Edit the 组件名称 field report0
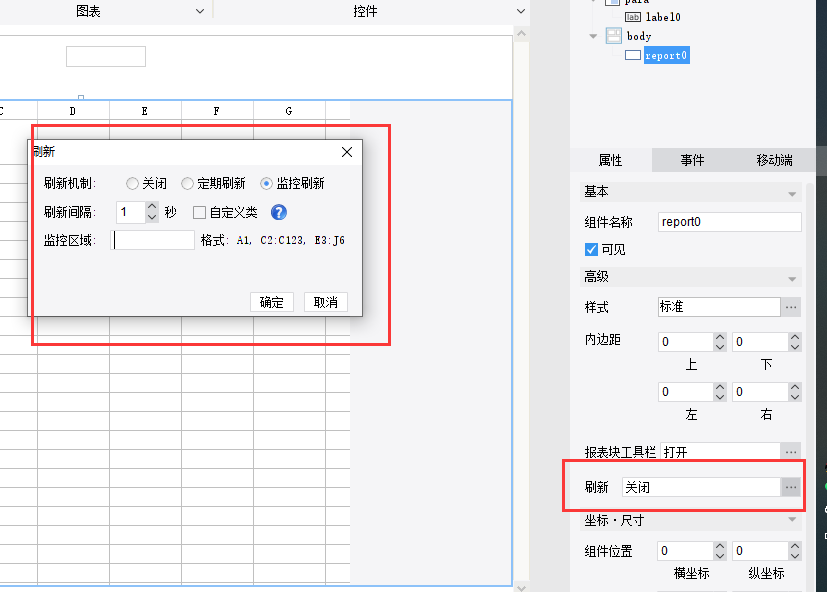This screenshot has width=827, height=592. (x=729, y=222)
